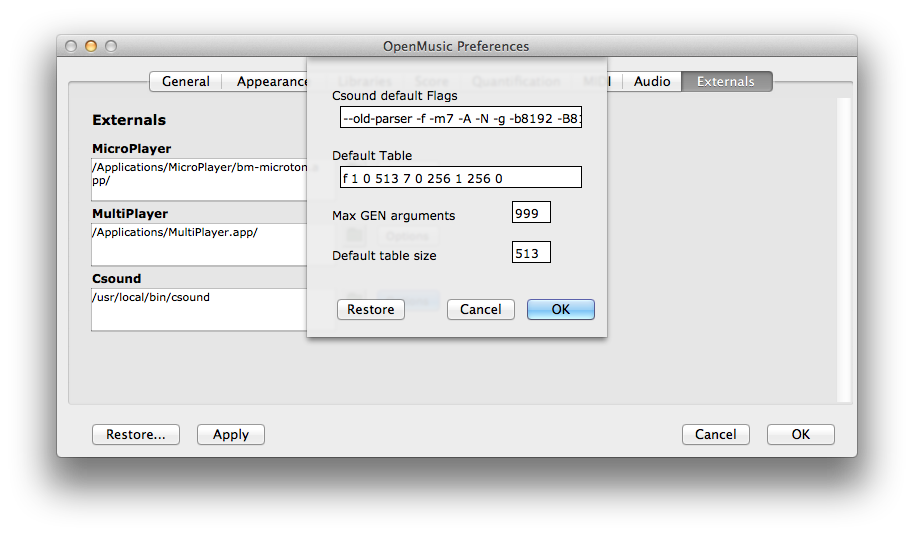Image resolution: width=914 pixels, height=536 pixels.
Task: Cancel the OpenMusic Preferences window
Action: [x=716, y=434]
